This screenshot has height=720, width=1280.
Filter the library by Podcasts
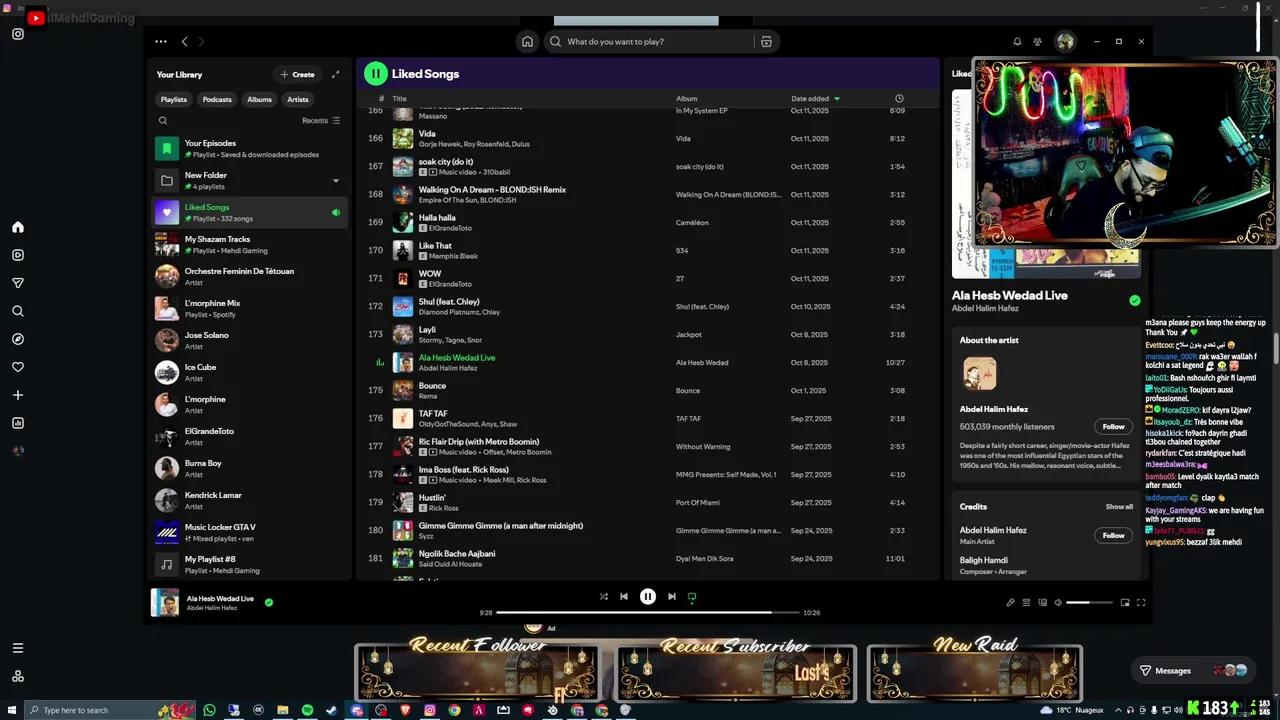tap(217, 99)
